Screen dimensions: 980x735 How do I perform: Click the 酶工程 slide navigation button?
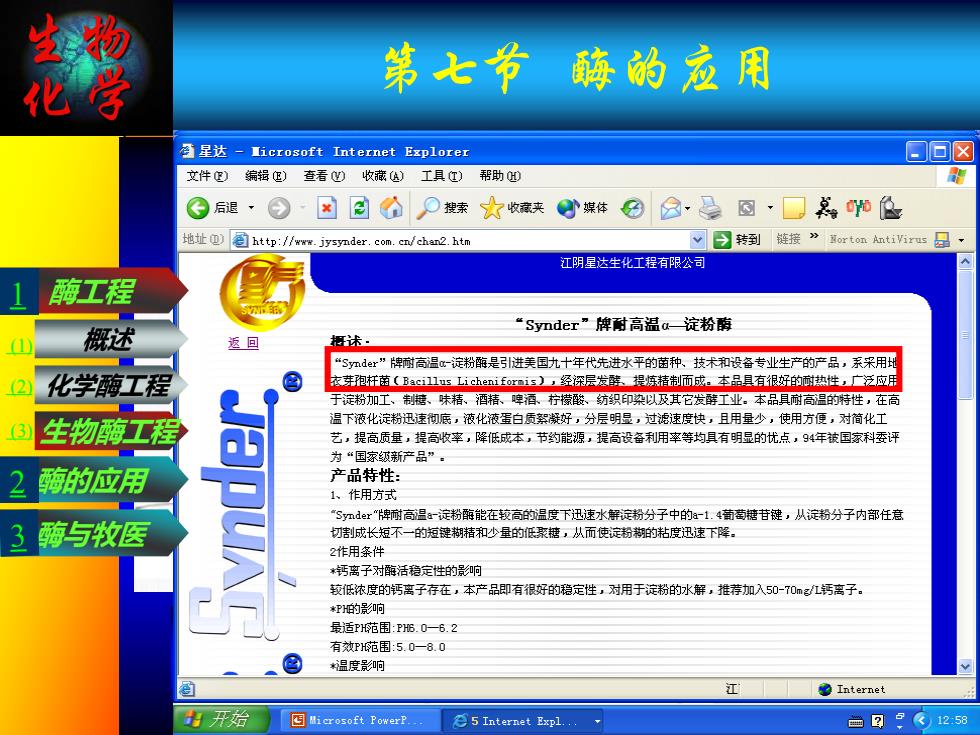click(112, 291)
